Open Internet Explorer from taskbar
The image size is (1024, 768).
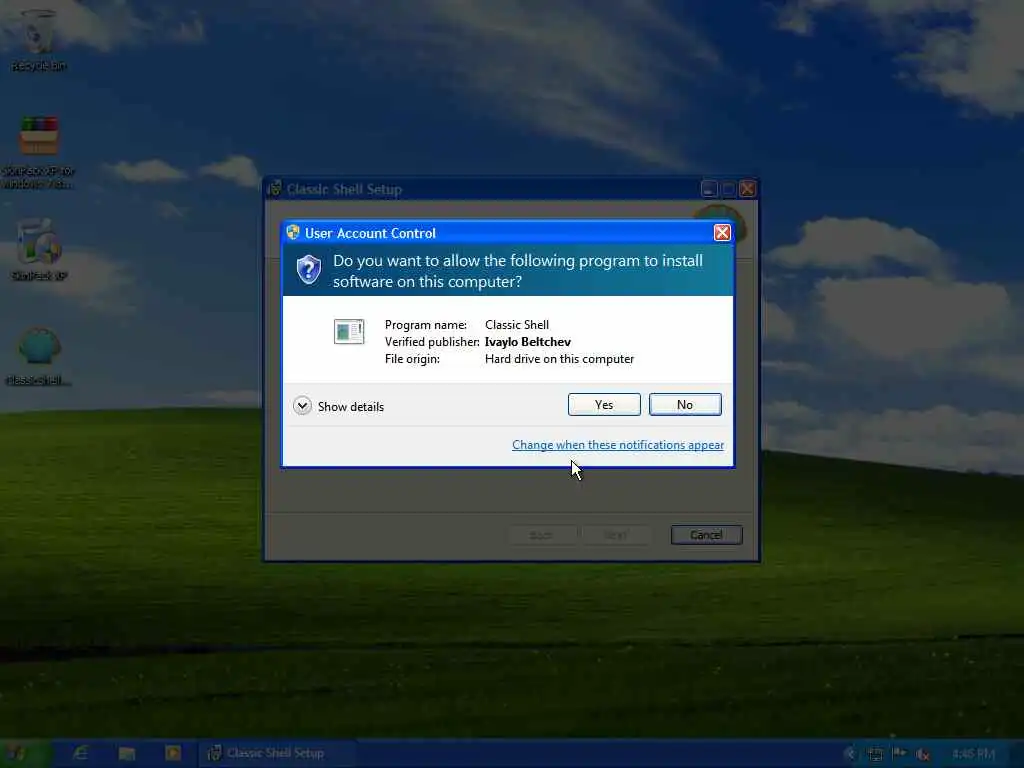click(x=80, y=754)
